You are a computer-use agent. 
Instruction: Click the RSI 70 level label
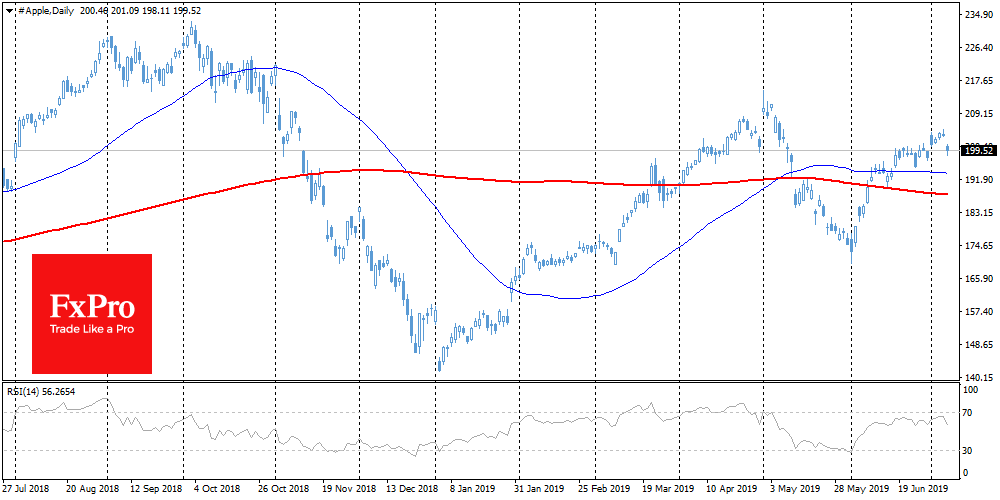pos(968,412)
